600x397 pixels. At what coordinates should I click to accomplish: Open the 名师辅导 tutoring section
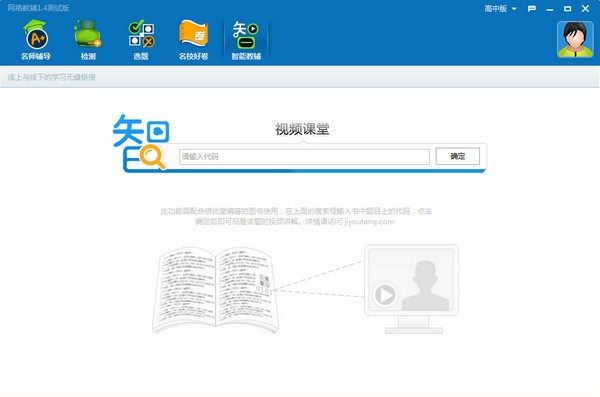pos(36,40)
